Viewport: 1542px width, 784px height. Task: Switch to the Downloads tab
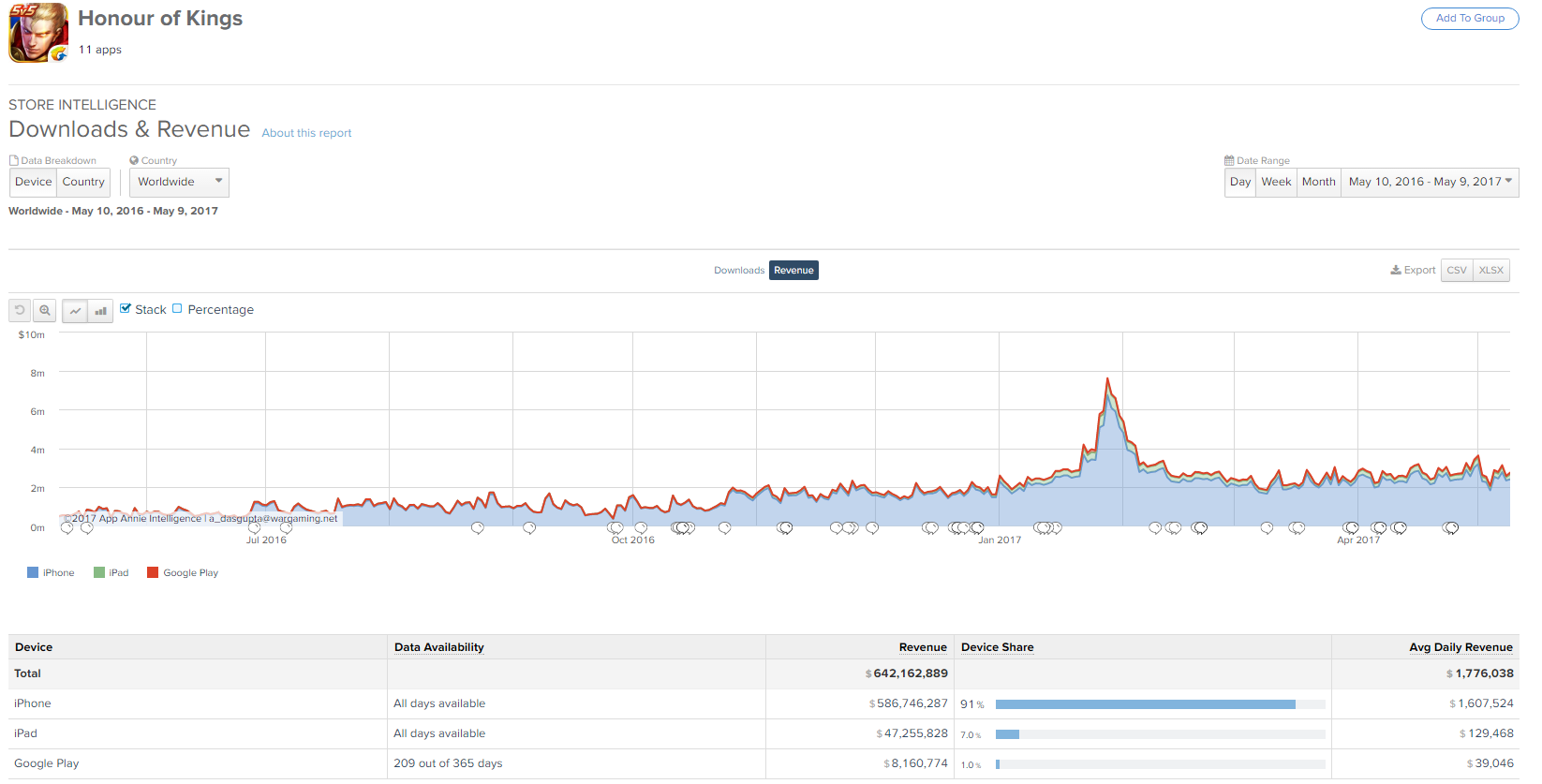(x=739, y=270)
